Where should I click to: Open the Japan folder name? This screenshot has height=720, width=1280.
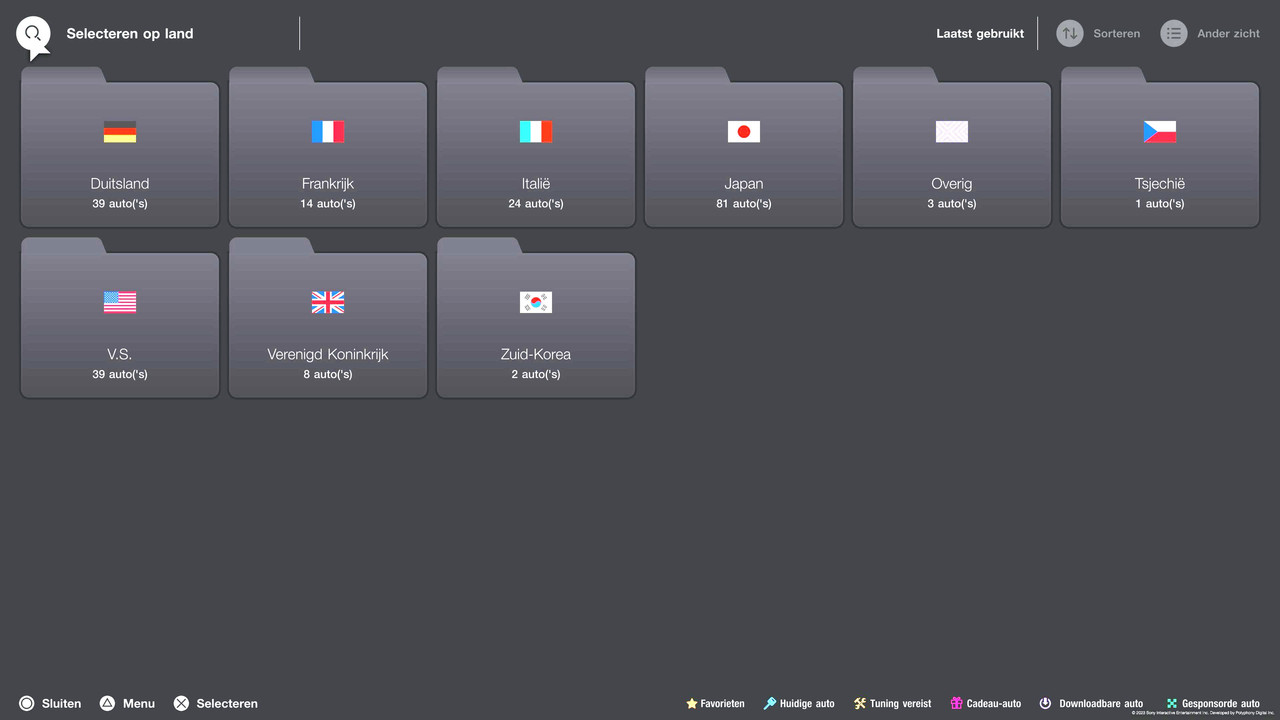click(x=744, y=184)
